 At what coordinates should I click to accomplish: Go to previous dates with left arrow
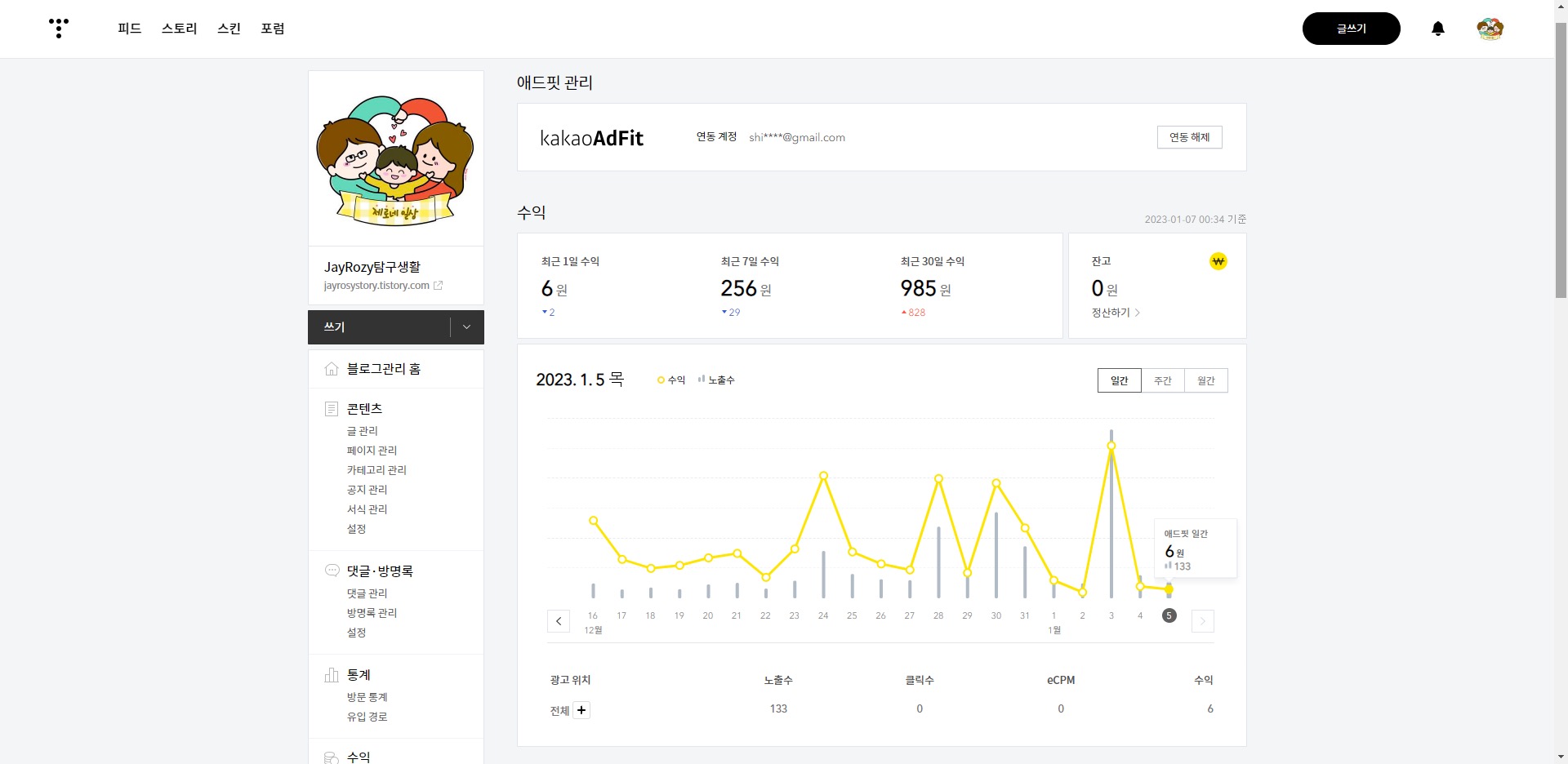(x=559, y=621)
